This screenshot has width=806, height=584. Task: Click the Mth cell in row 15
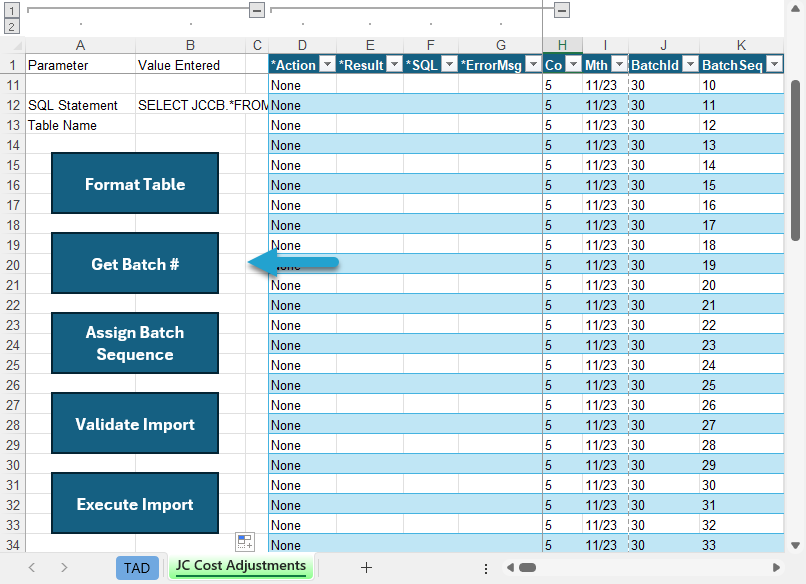[x=605, y=166]
